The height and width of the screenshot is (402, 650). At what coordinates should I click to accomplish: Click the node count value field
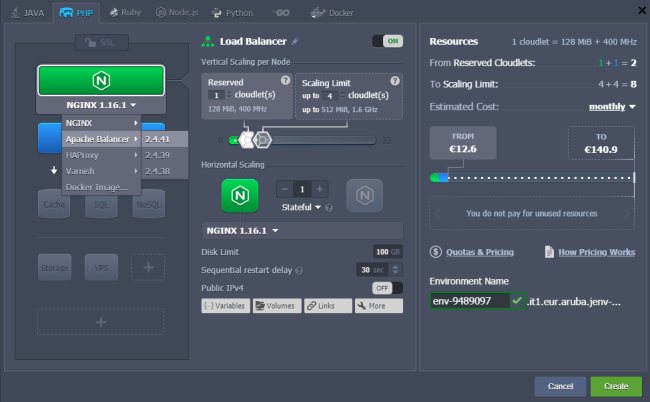coord(302,189)
